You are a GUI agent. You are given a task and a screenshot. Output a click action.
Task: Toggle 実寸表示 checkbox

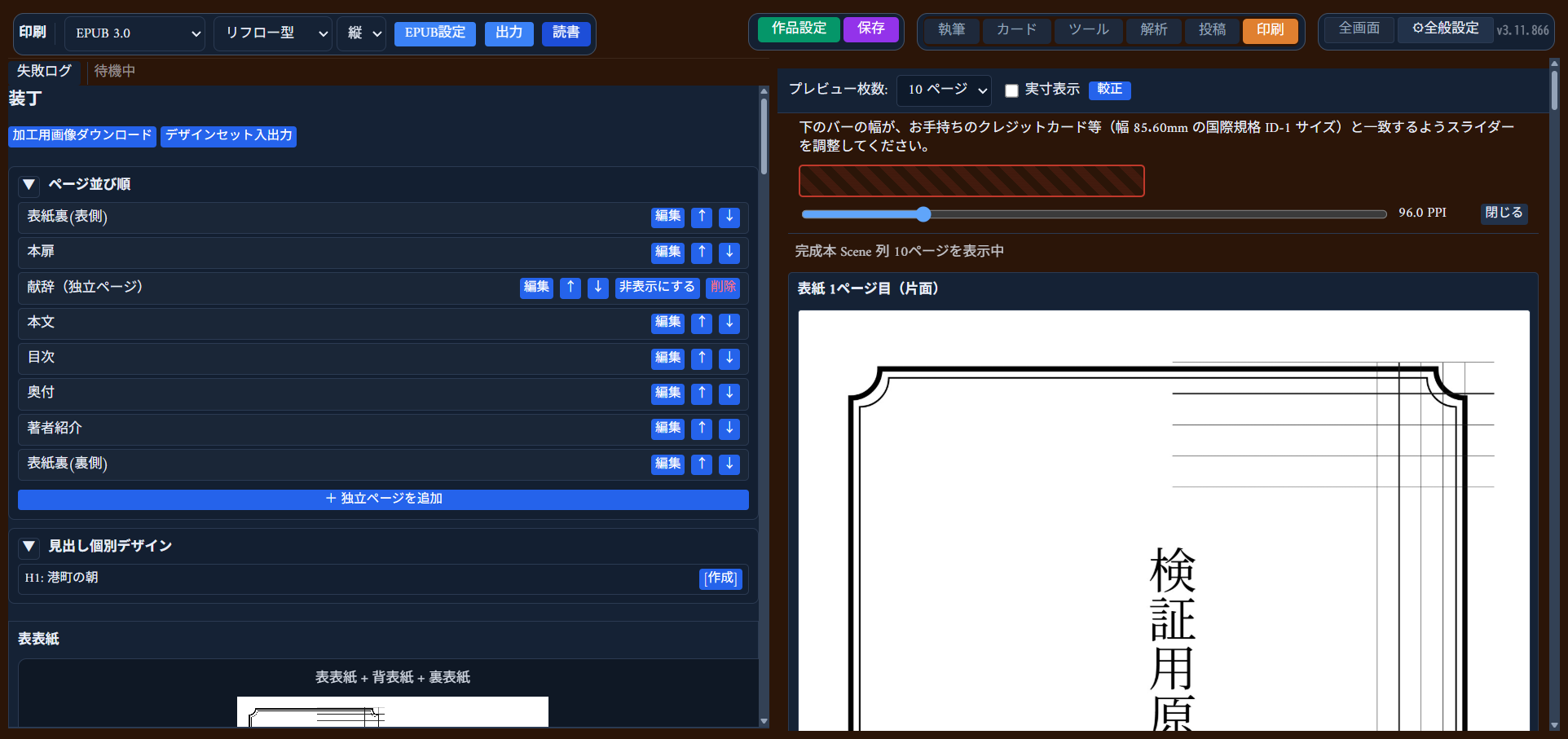(x=1011, y=90)
